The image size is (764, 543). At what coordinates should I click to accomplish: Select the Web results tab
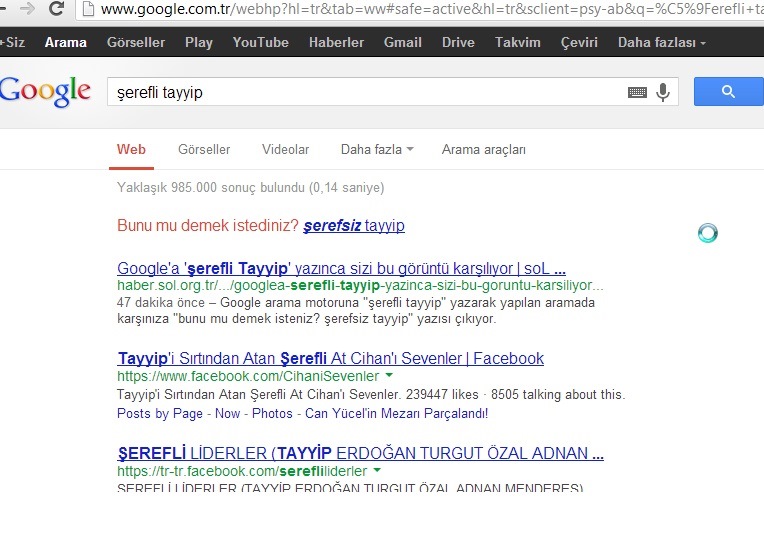pyautogui.click(x=131, y=149)
